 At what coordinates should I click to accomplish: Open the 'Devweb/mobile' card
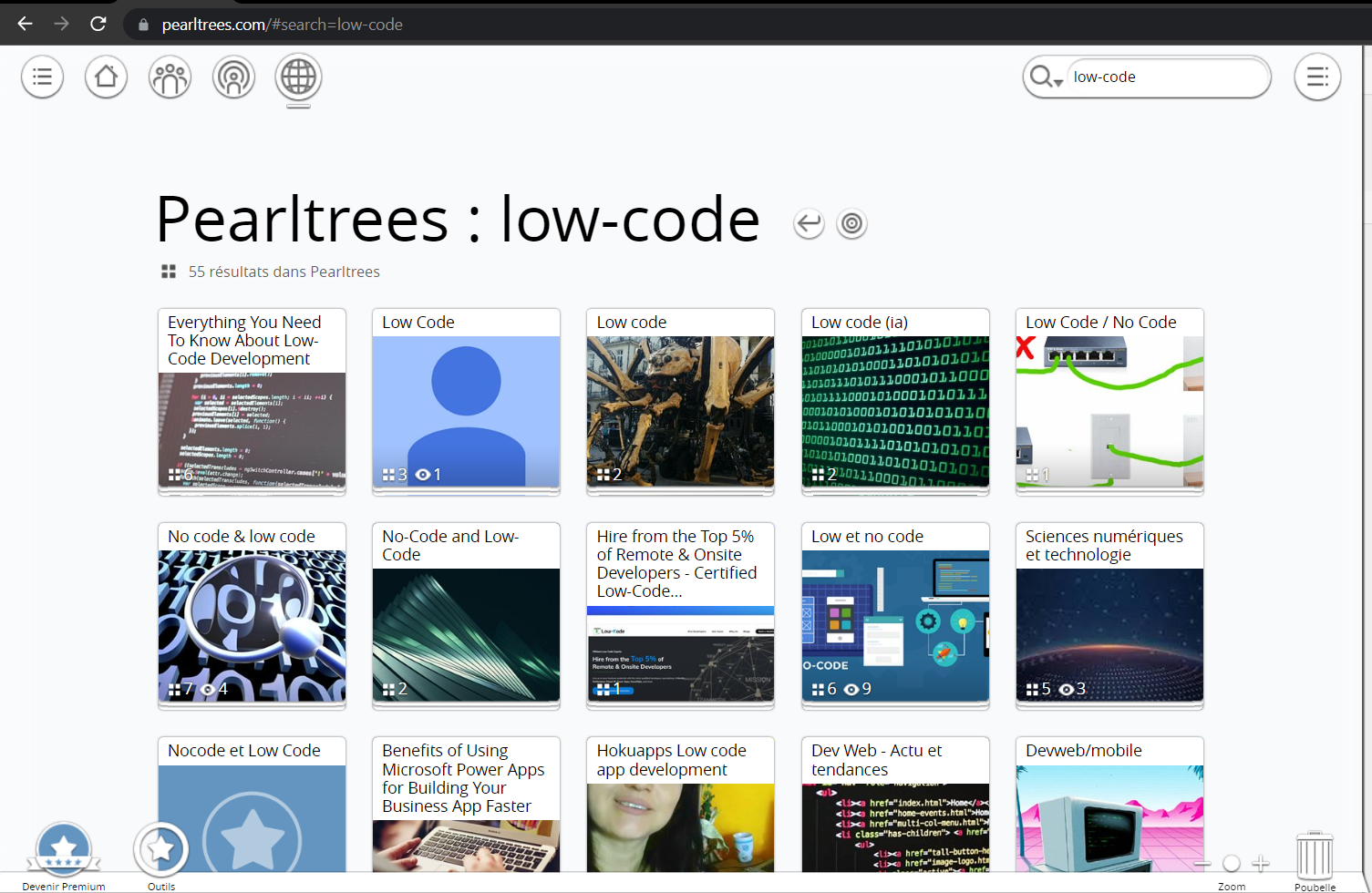(1109, 804)
